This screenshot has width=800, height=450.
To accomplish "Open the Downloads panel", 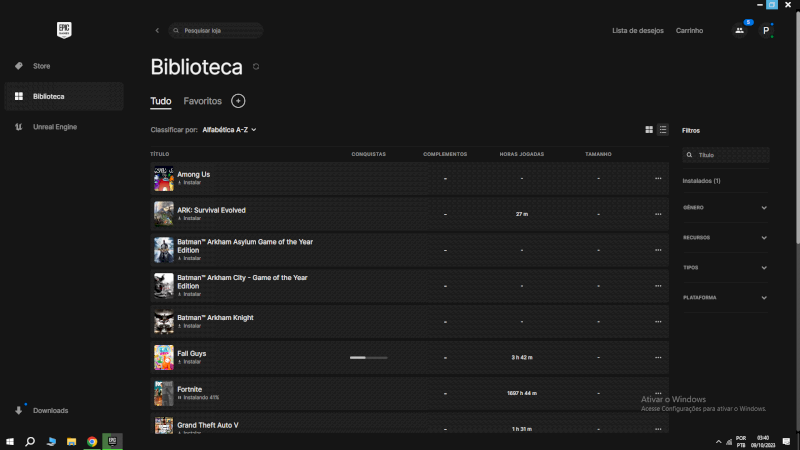I will 50,410.
